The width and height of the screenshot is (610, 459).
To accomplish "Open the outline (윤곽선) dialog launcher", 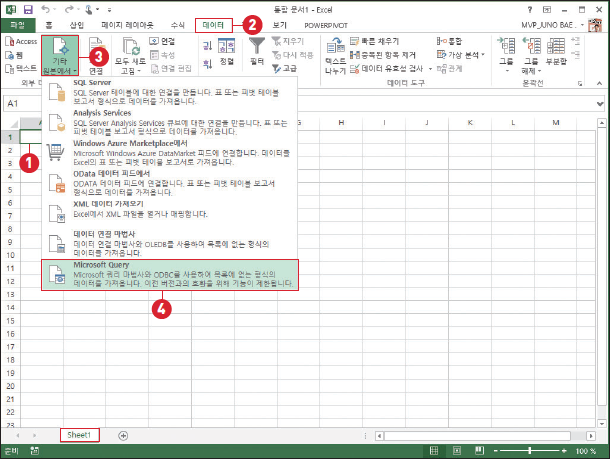I will pos(580,83).
